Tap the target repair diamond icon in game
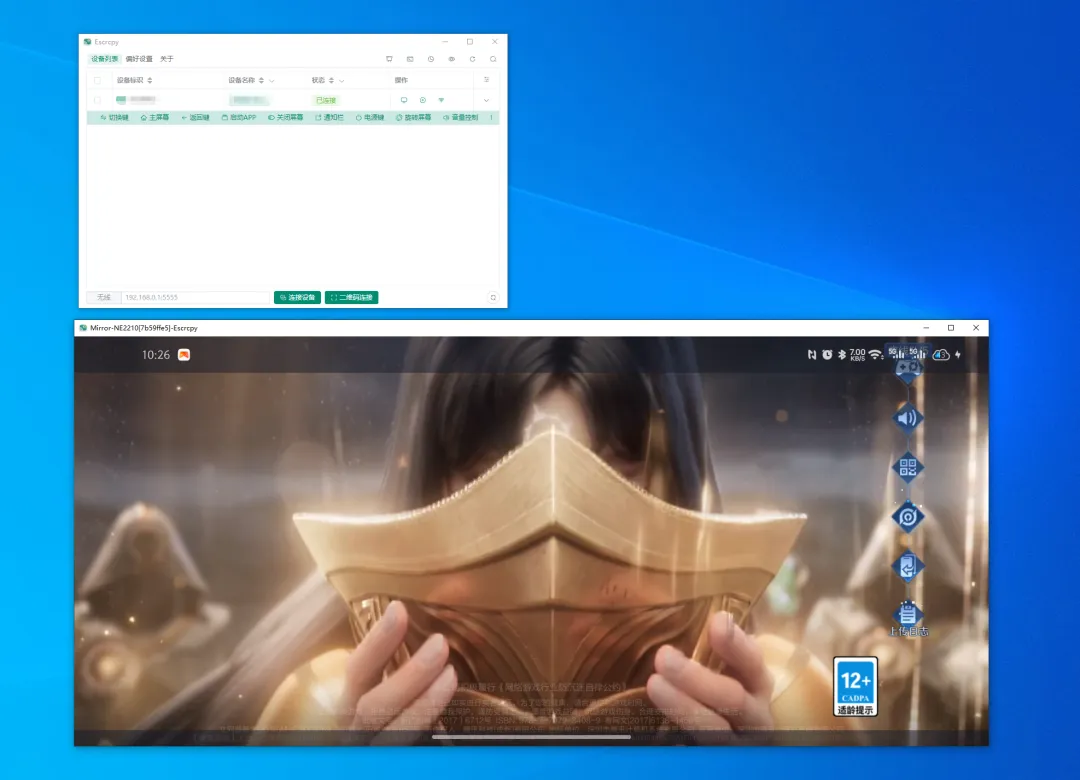This screenshot has height=780, width=1080. [x=908, y=517]
